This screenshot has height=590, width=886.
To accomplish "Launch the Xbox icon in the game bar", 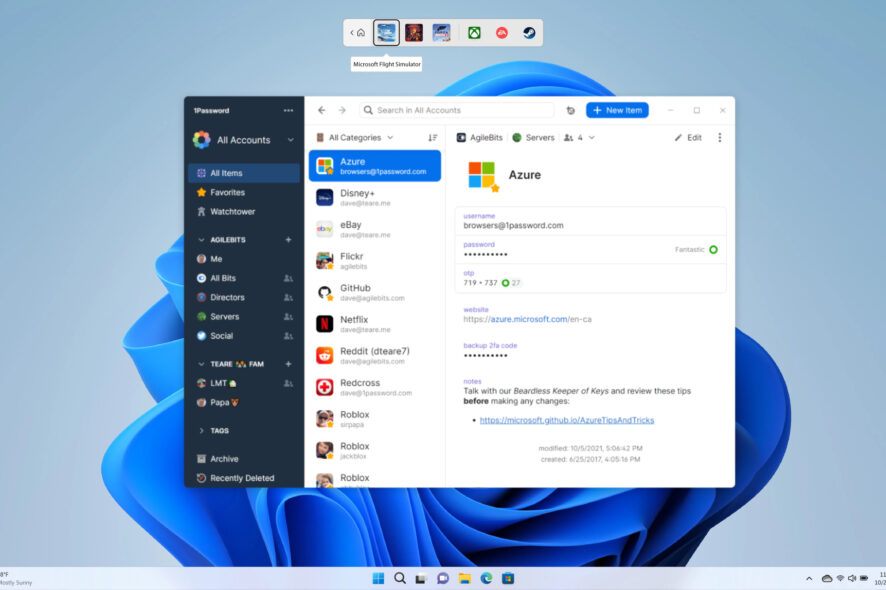I will click(474, 33).
